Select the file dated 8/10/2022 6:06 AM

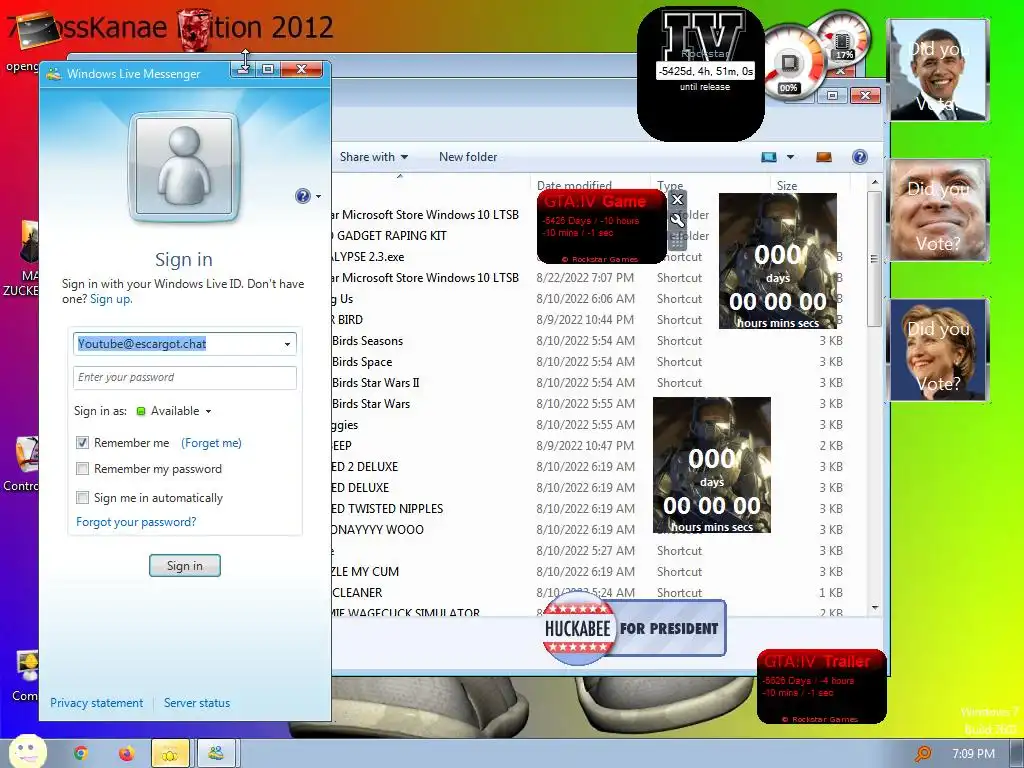click(591, 299)
